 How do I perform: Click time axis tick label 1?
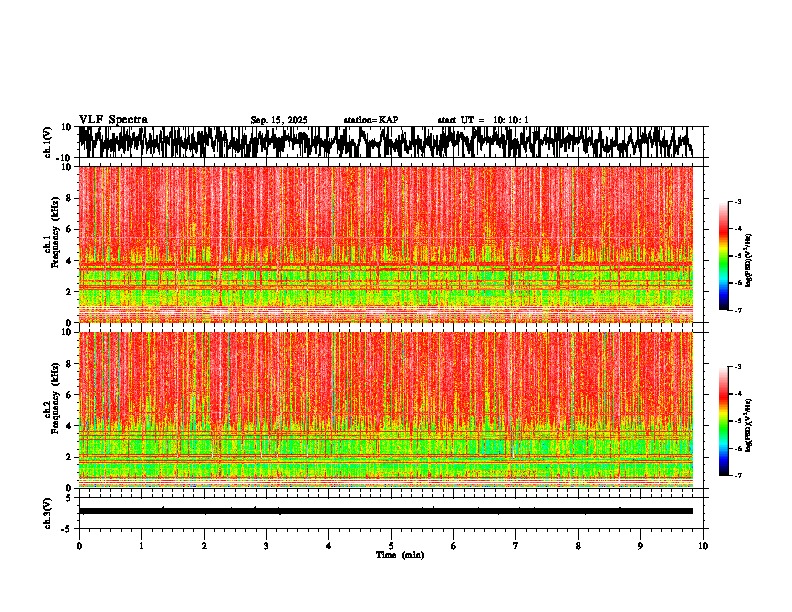click(x=141, y=546)
